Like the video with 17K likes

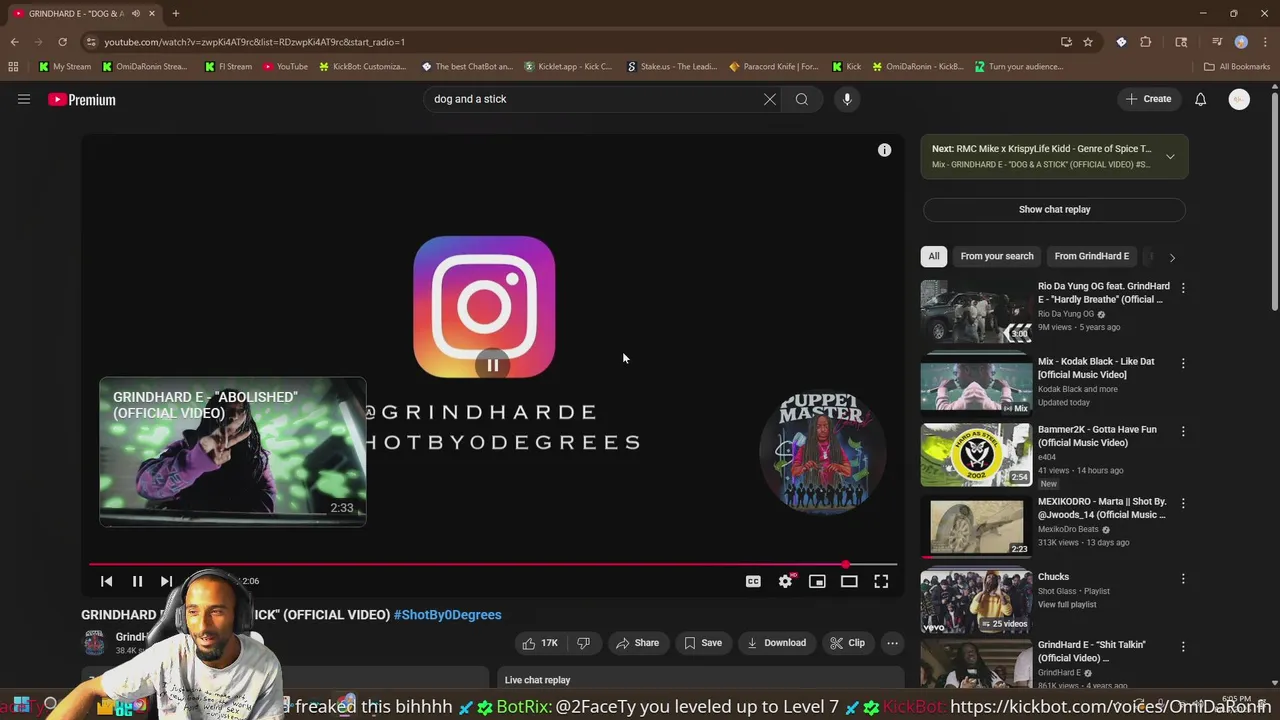point(539,643)
